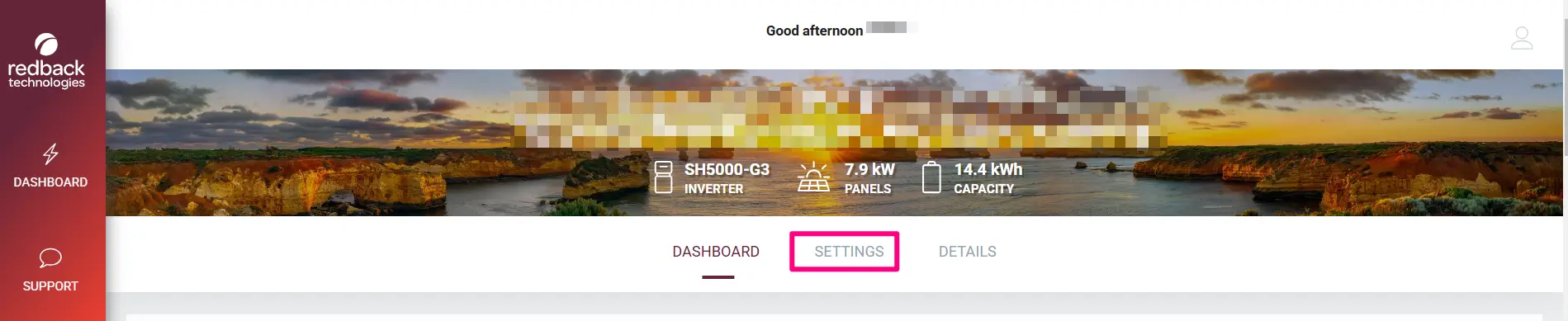
Task: Click the Redback Technologies logo
Action: pyautogui.click(x=46, y=61)
